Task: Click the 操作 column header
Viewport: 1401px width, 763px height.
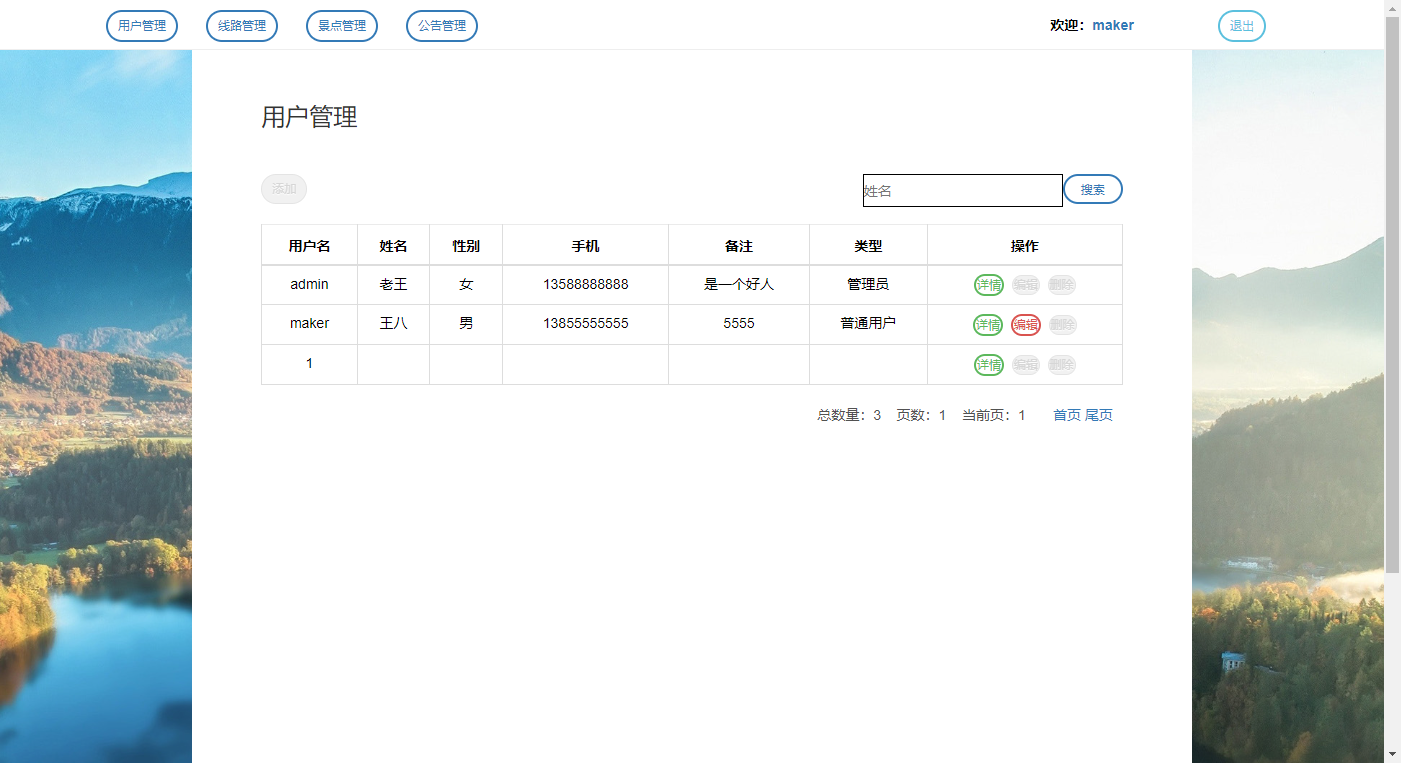Action: tap(1025, 245)
